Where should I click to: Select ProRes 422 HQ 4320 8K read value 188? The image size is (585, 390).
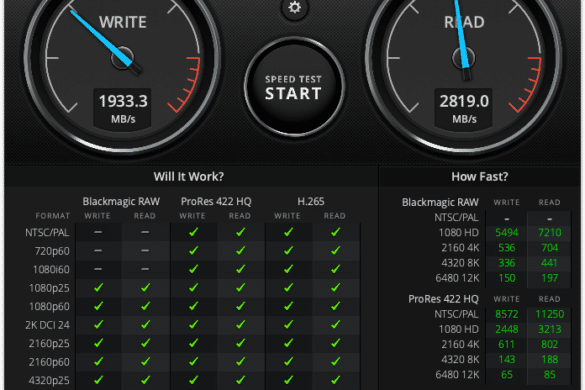pyautogui.click(x=550, y=359)
